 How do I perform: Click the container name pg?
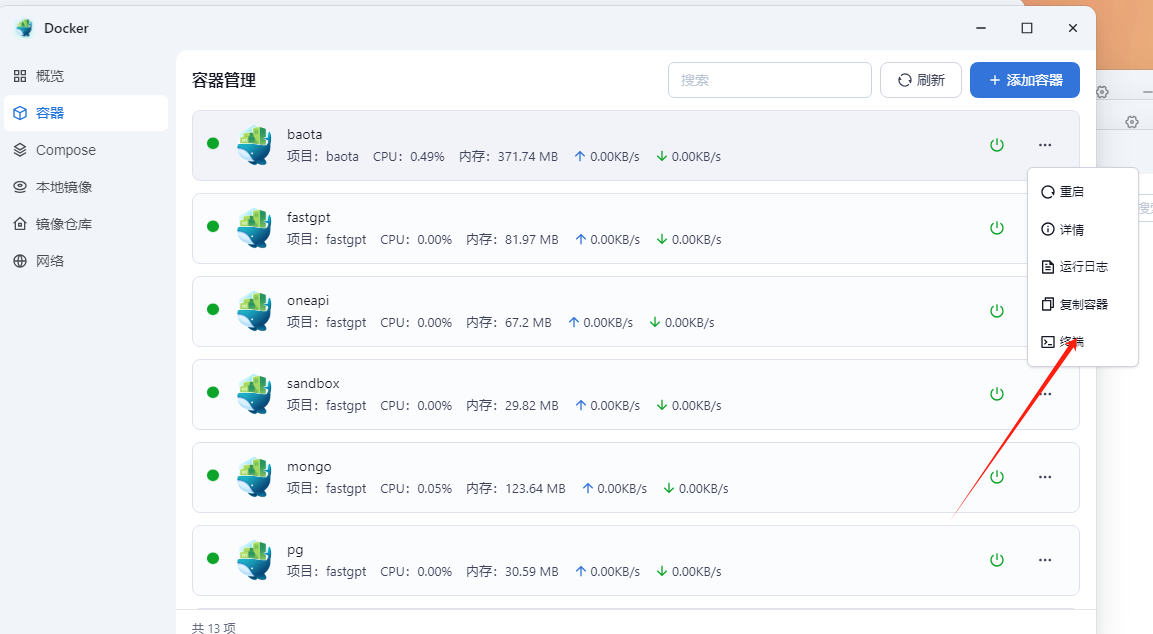[x=295, y=550]
